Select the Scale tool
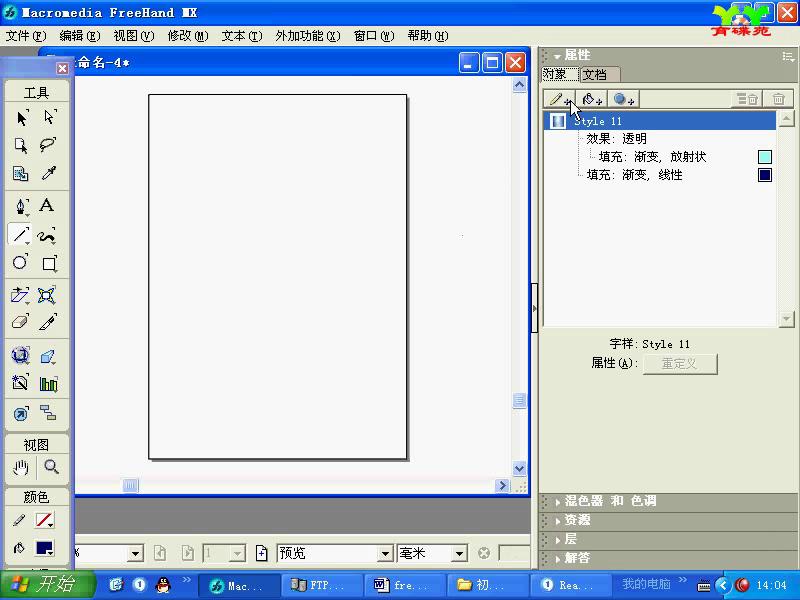800x600 pixels. [47, 295]
